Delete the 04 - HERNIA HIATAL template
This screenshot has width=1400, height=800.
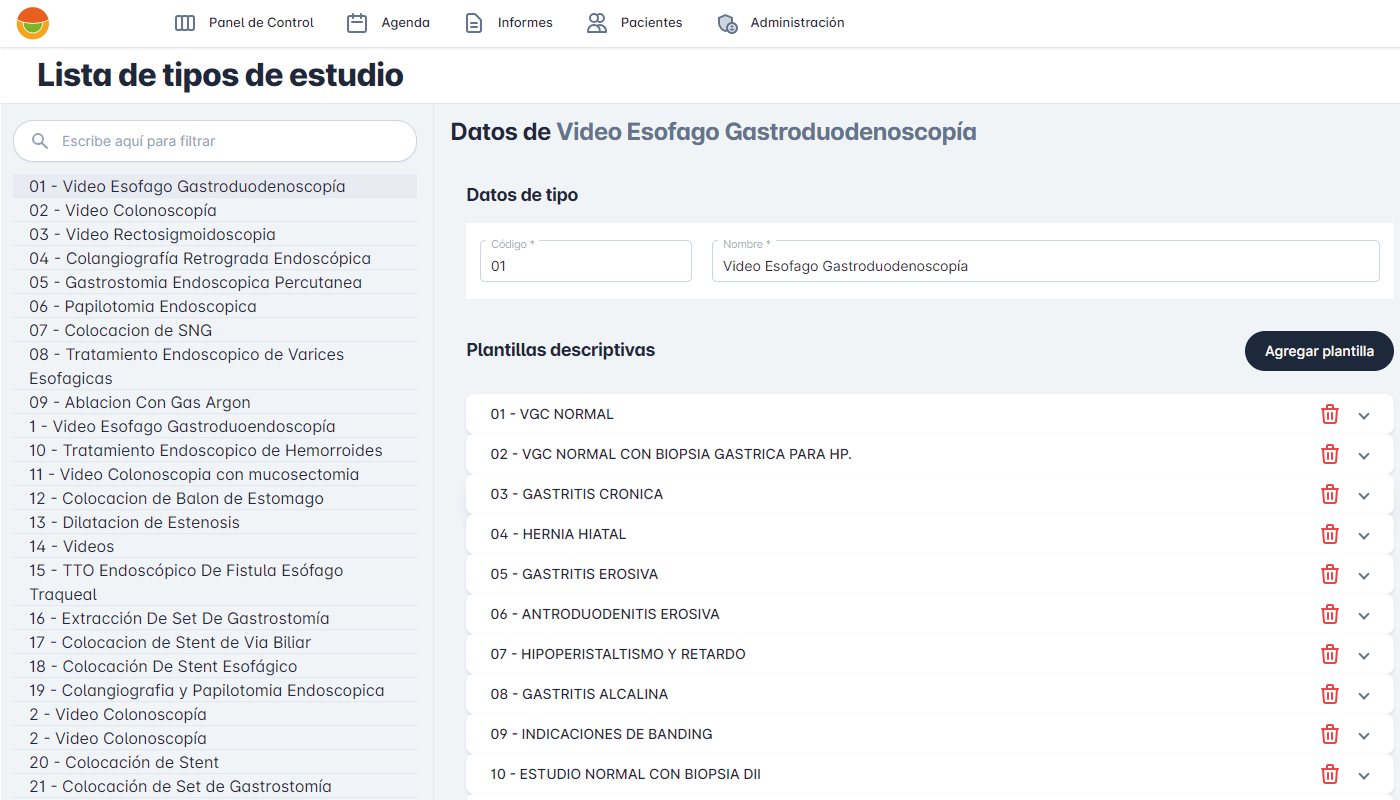[x=1330, y=534]
